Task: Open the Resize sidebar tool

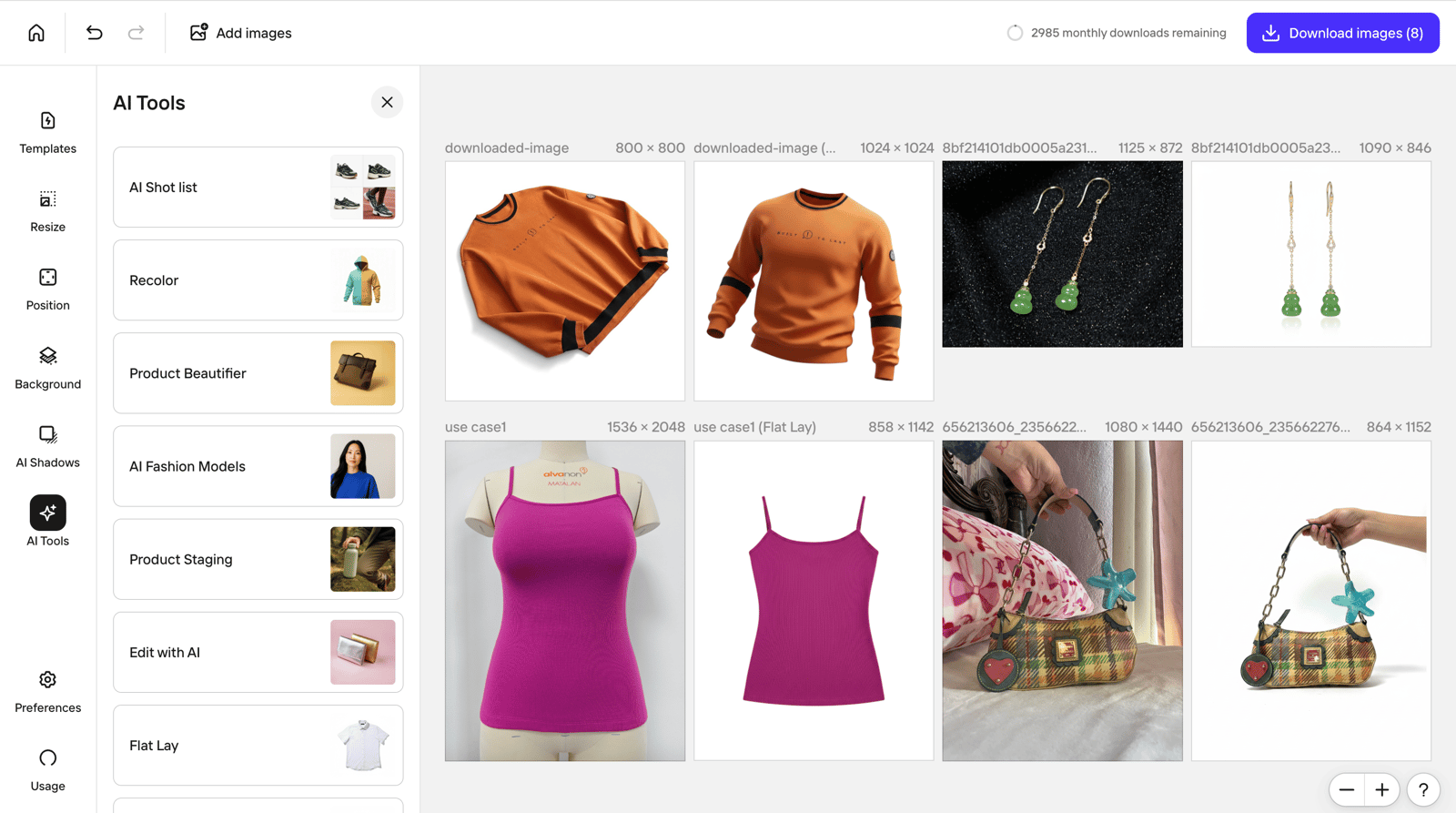Action: 48,211
